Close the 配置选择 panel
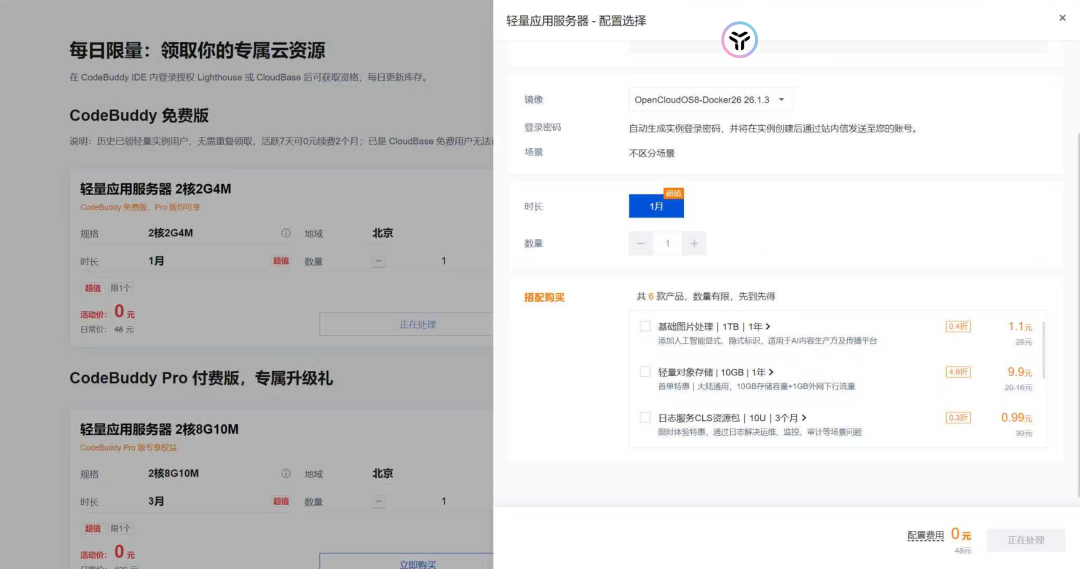Image resolution: width=1080 pixels, height=569 pixels. pos(1062,18)
